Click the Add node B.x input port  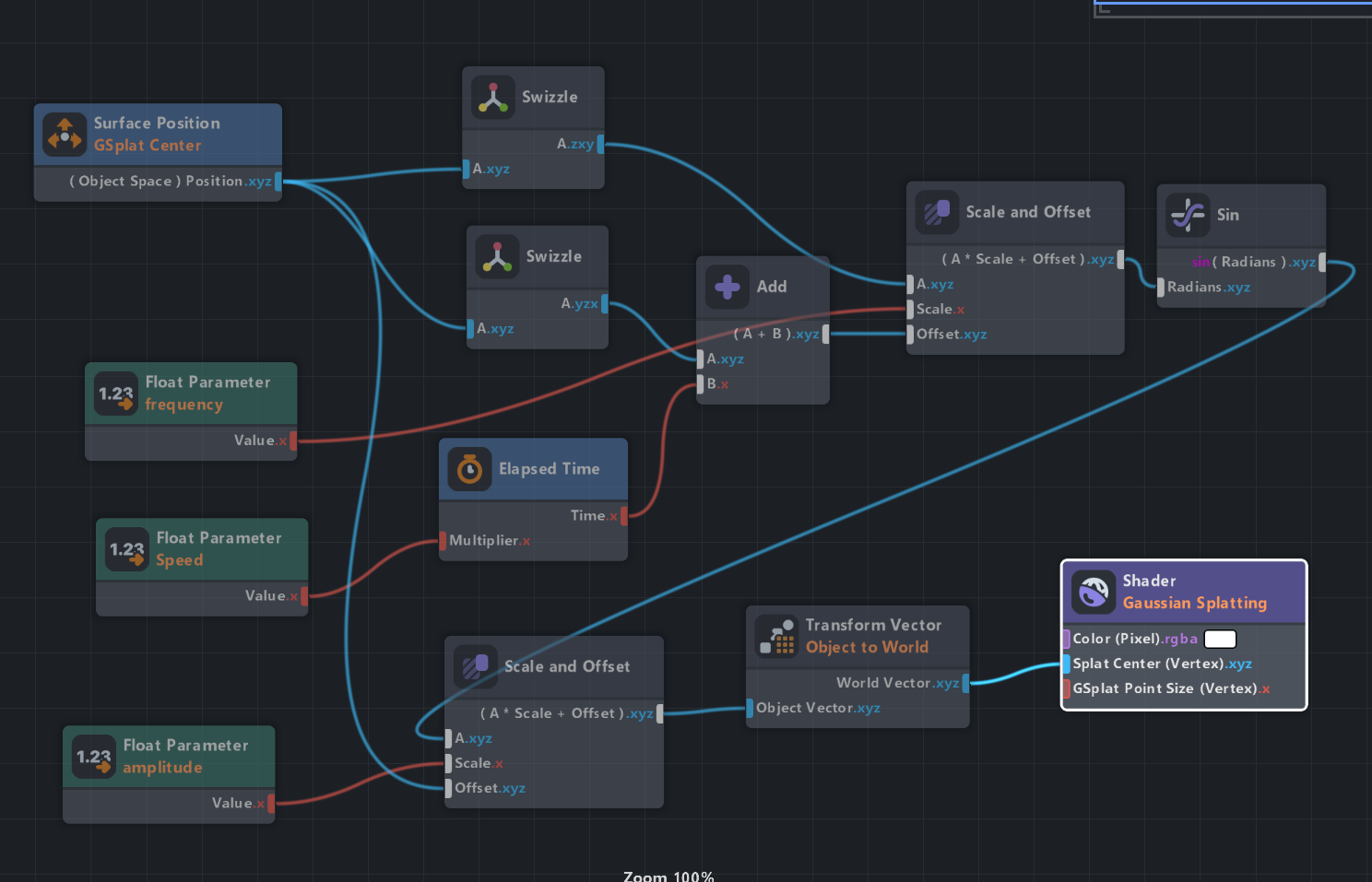(701, 384)
